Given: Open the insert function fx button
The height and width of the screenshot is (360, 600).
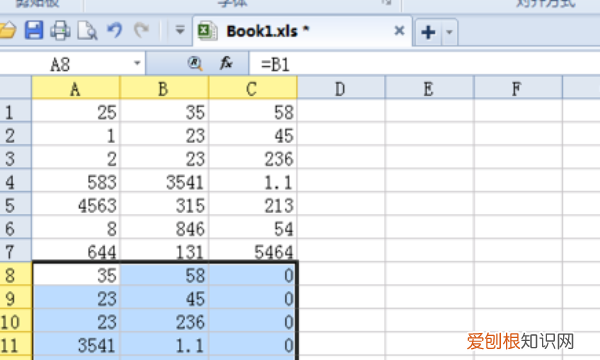Looking at the screenshot, I should (x=226, y=63).
